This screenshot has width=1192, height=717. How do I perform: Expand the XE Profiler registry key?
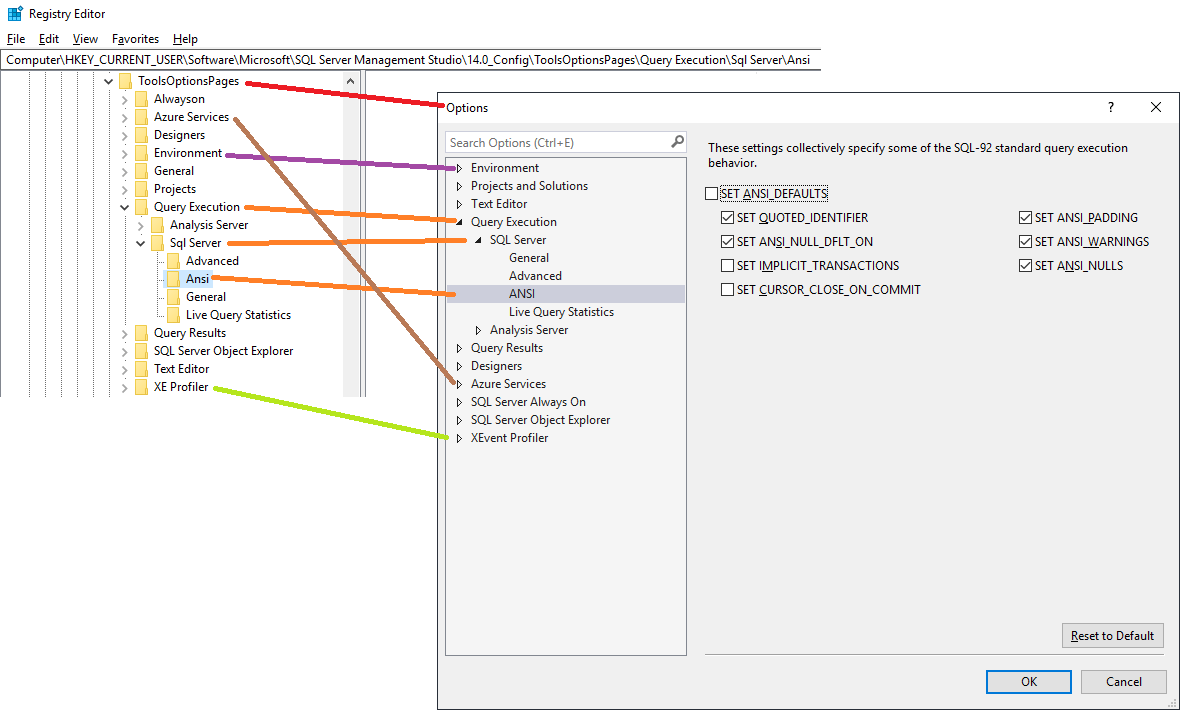coord(125,387)
